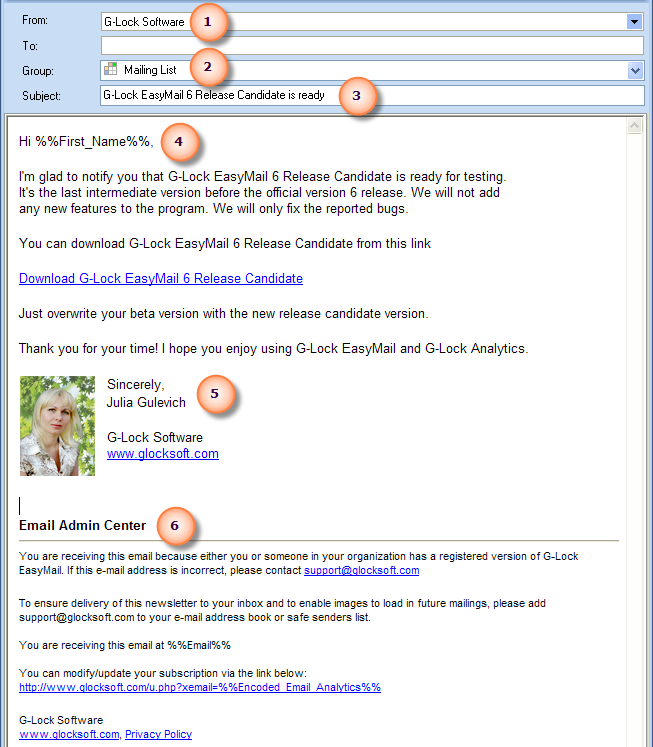
Task: Click numbered callout 3 marker
Action: [356, 95]
